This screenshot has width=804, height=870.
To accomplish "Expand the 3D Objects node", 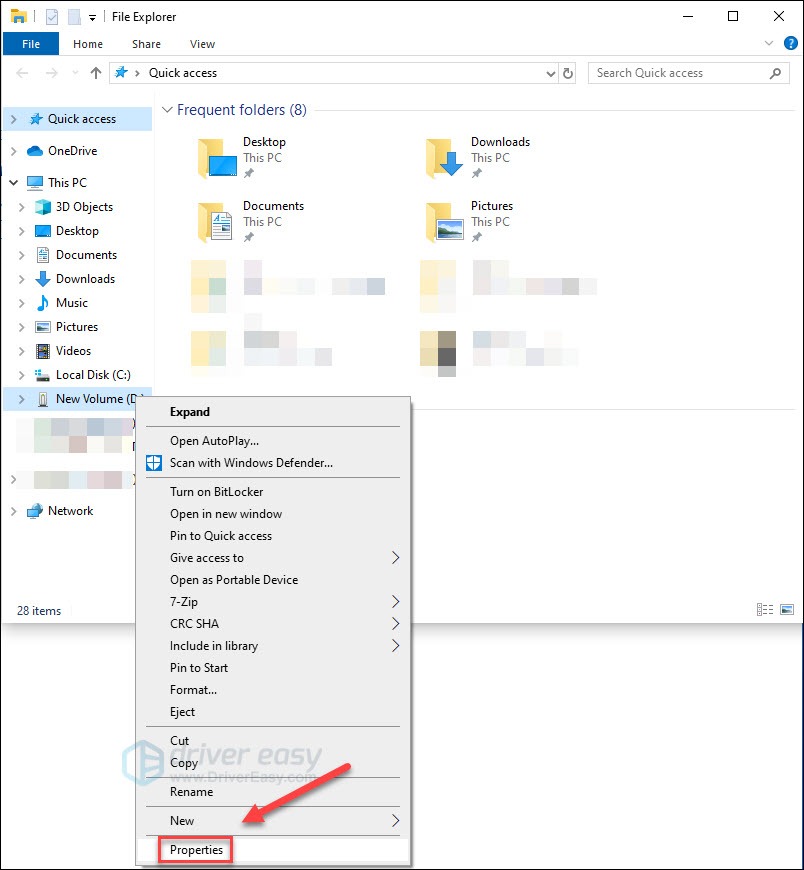I will coord(22,206).
